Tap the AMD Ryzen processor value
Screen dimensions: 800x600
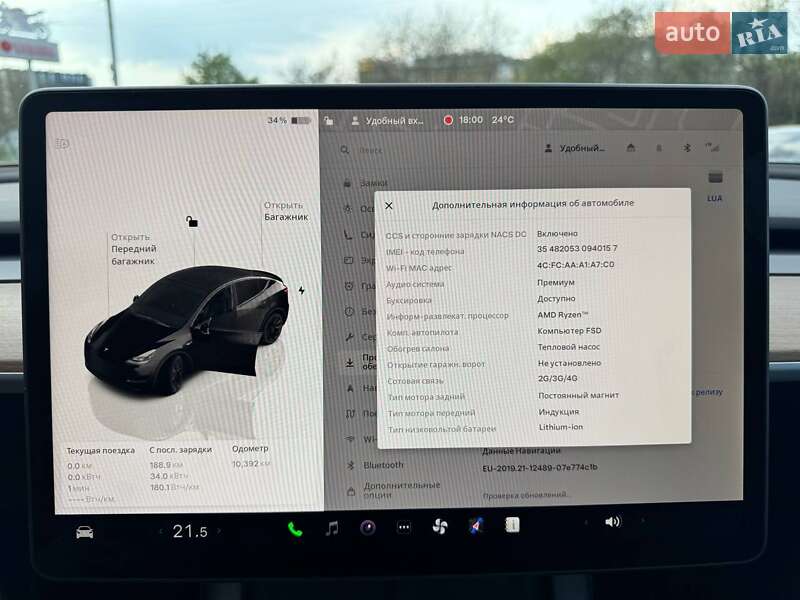coord(563,315)
